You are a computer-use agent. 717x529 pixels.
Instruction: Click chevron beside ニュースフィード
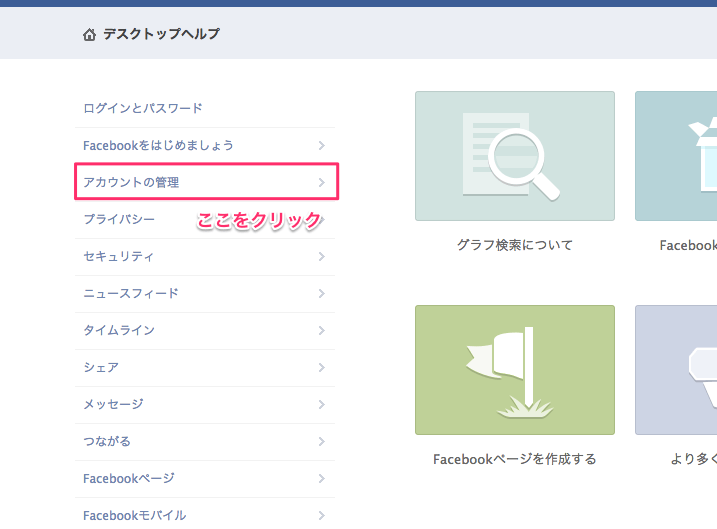pyautogui.click(x=321, y=294)
